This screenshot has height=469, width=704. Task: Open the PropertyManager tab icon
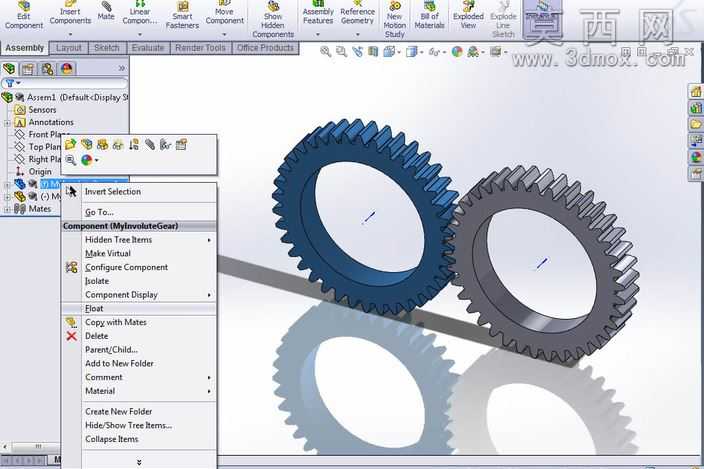click(x=28, y=69)
